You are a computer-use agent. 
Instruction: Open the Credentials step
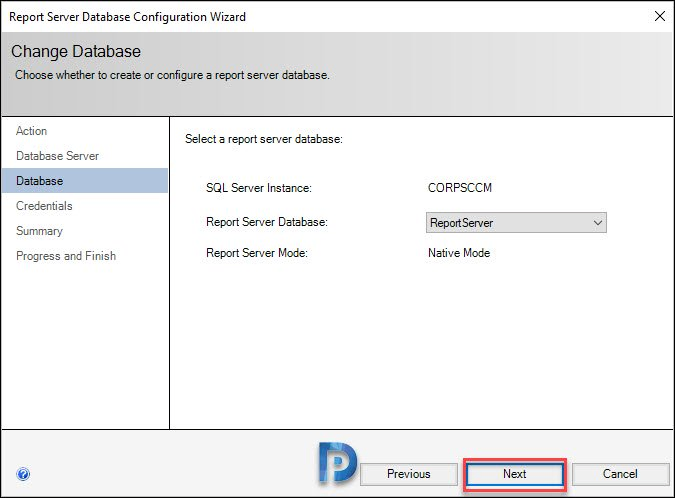tap(44, 206)
